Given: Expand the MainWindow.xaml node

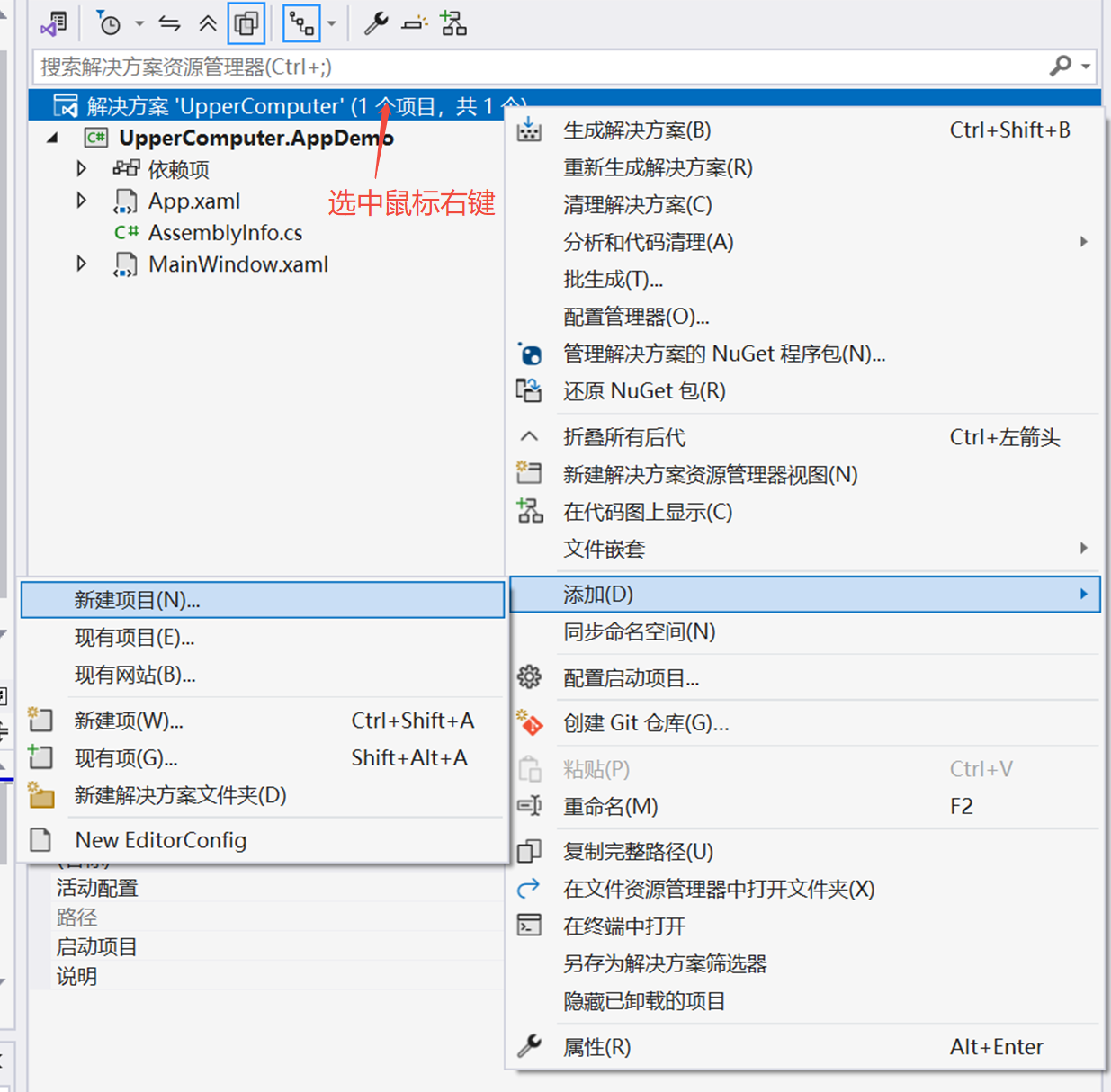Looking at the screenshot, I should [82, 264].
